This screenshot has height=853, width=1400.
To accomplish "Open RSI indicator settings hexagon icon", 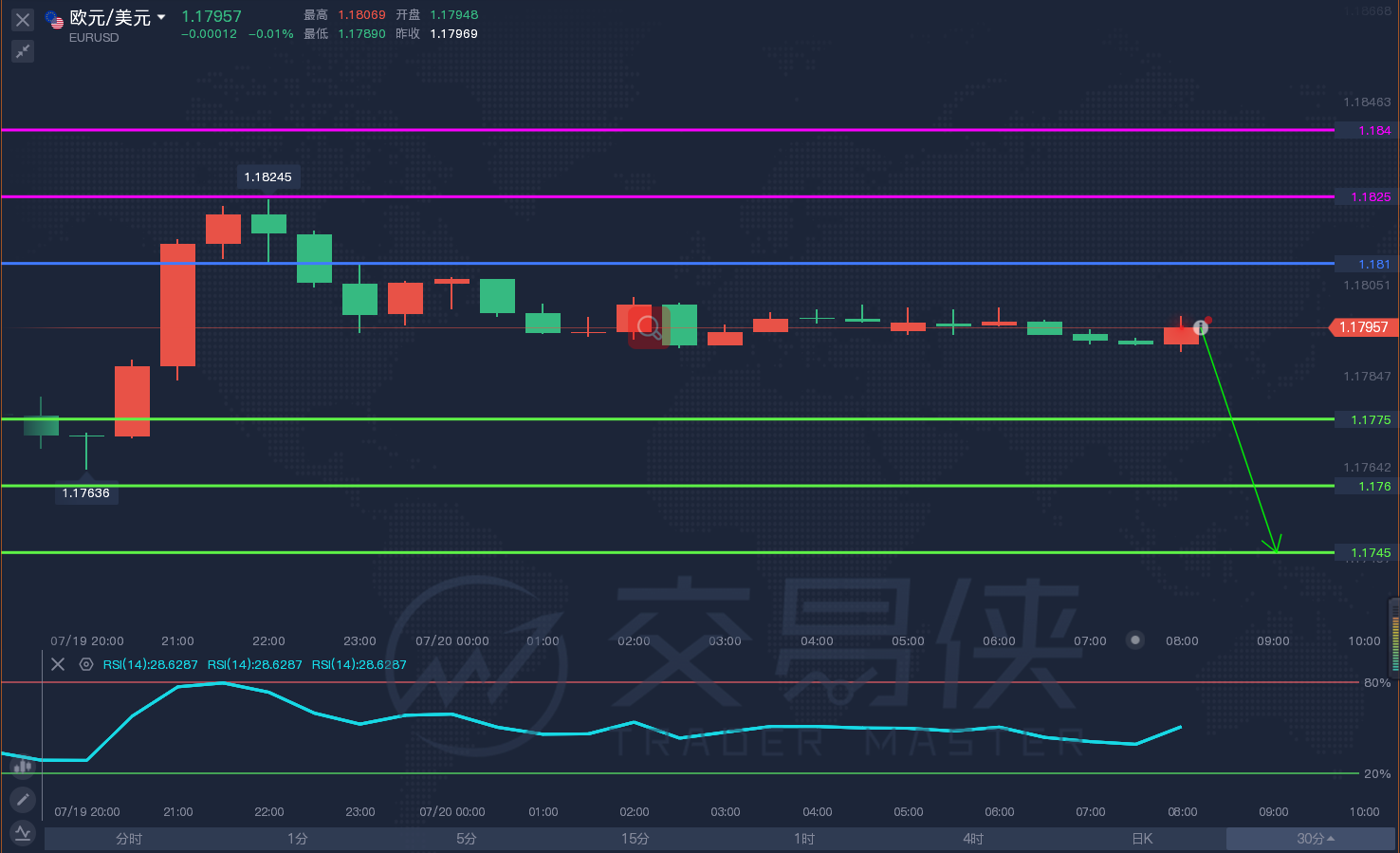I will pos(86,664).
